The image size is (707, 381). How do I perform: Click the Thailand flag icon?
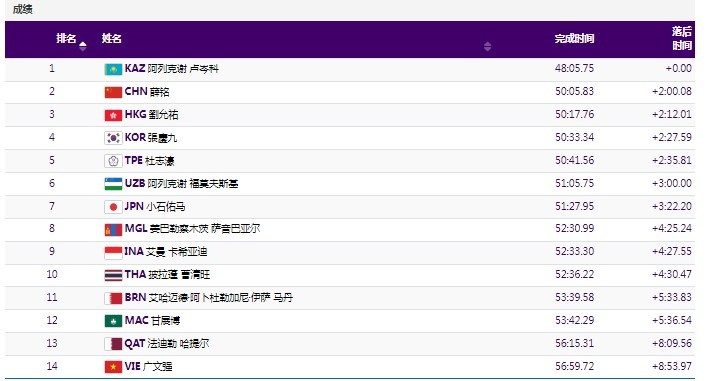point(113,275)
